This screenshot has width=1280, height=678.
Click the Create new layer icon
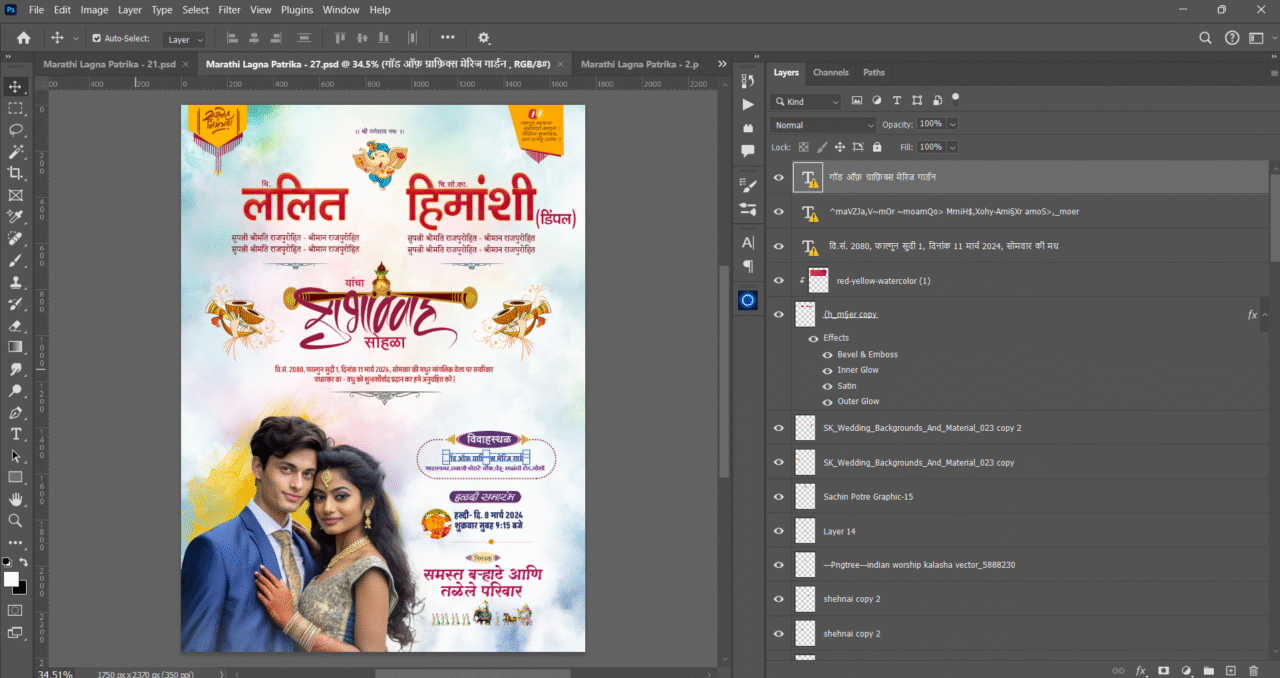point(1230,670)
